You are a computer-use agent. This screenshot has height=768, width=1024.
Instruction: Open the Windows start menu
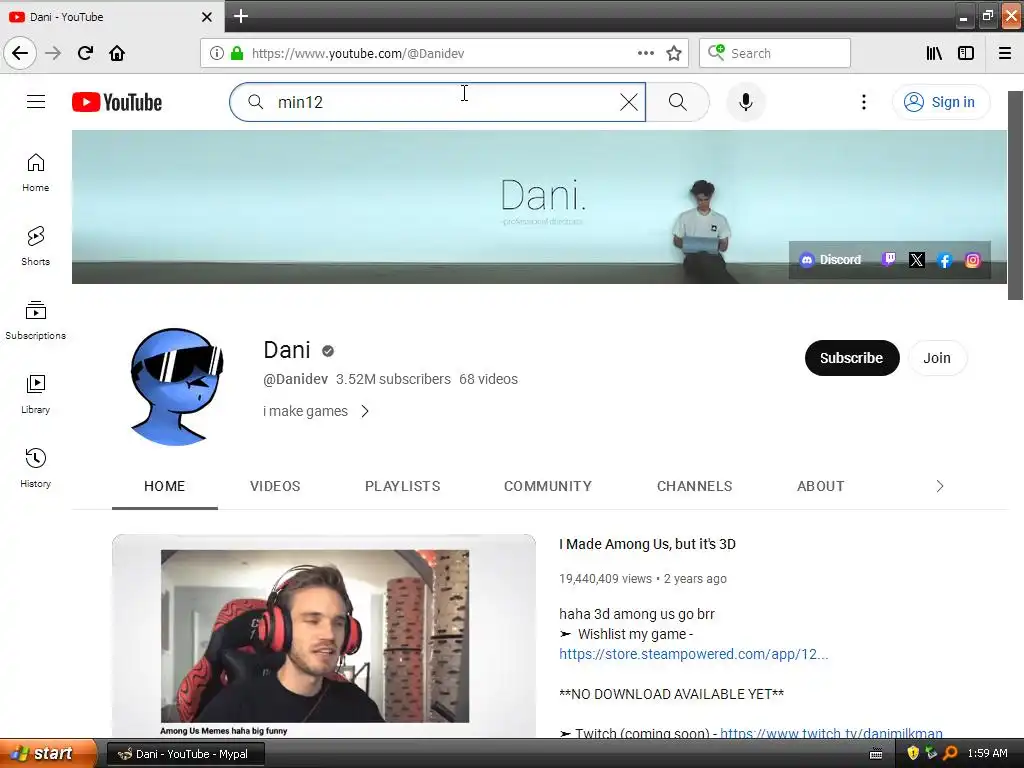(x=48, y=753)
